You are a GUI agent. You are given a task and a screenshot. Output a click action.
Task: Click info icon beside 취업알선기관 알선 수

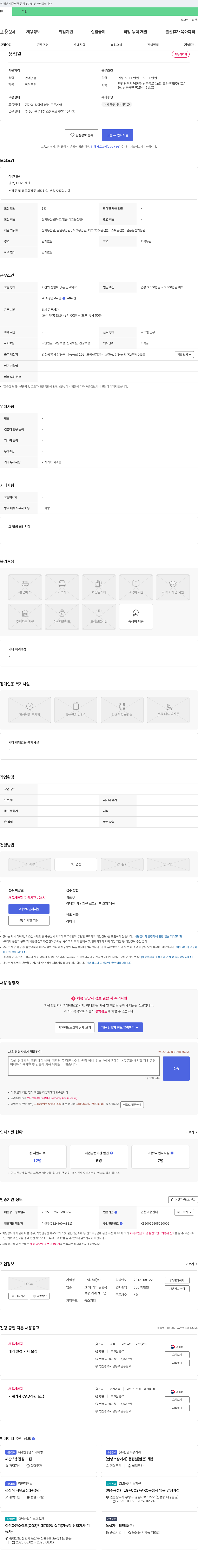[112, 1153]
